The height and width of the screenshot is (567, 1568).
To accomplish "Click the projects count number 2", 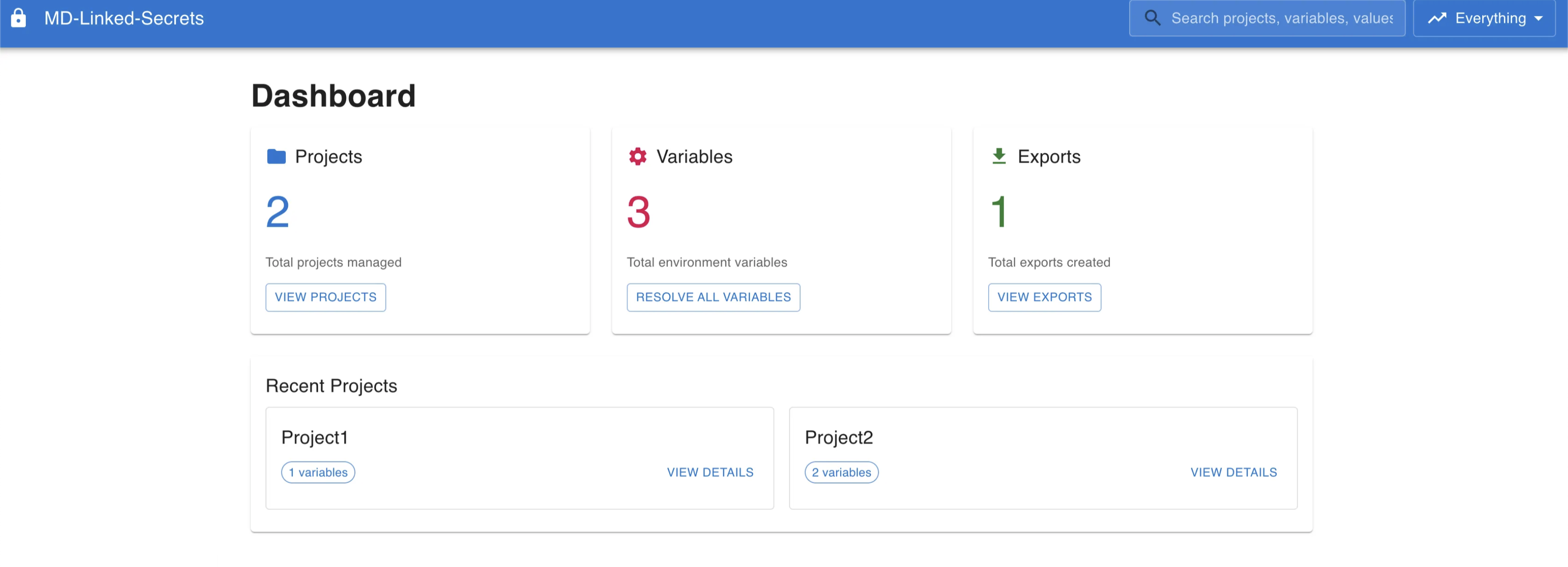I will 278,212.
